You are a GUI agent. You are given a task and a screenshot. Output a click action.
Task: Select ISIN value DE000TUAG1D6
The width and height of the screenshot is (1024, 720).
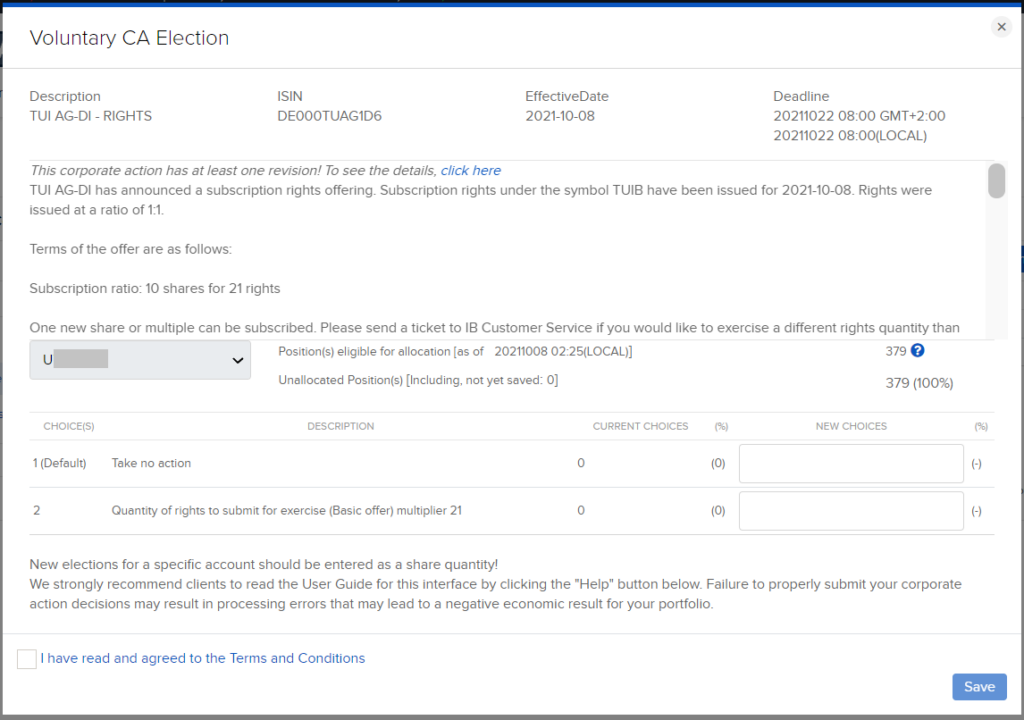click(329, 116)
